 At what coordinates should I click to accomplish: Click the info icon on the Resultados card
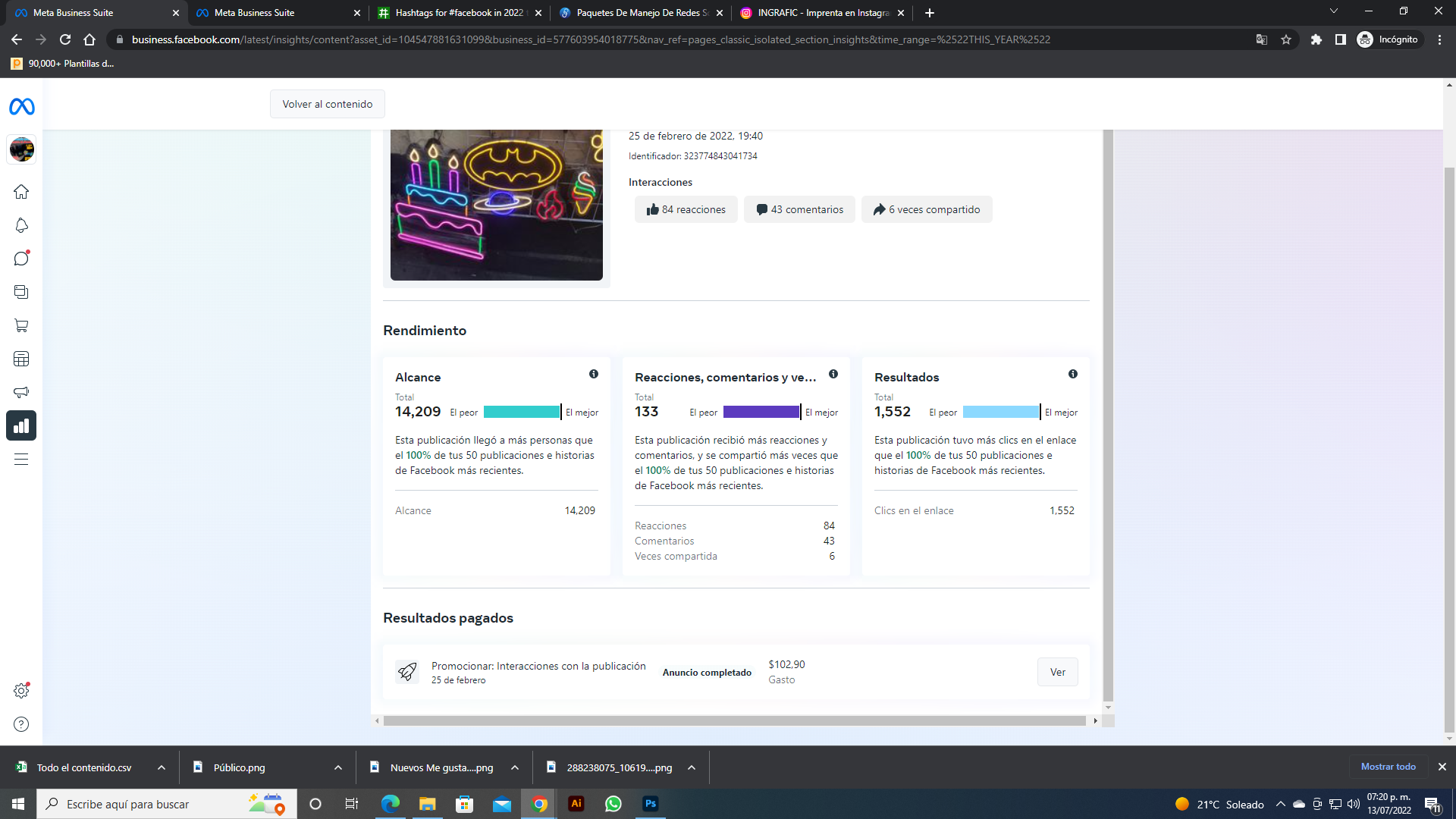click(1073, 374)
